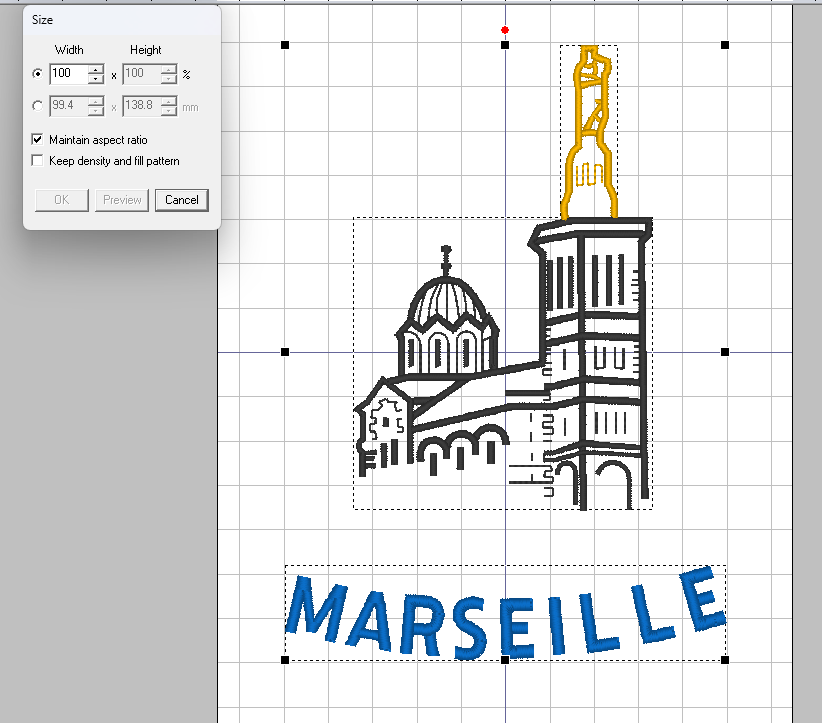Screen dimensions: 822x723
Task: Click the middle-right selection handle
Action: pos(725,352)
